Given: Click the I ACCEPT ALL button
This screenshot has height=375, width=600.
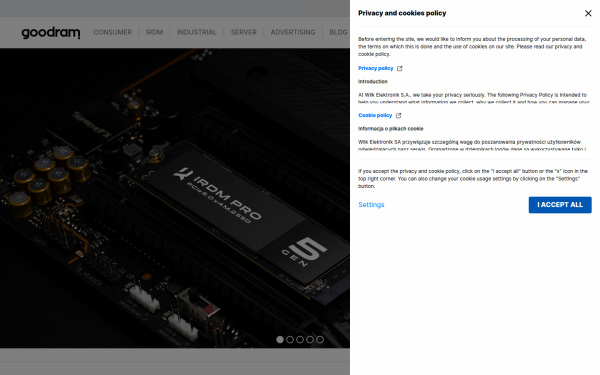Looking at the screenshot, I should click(560, 205).
